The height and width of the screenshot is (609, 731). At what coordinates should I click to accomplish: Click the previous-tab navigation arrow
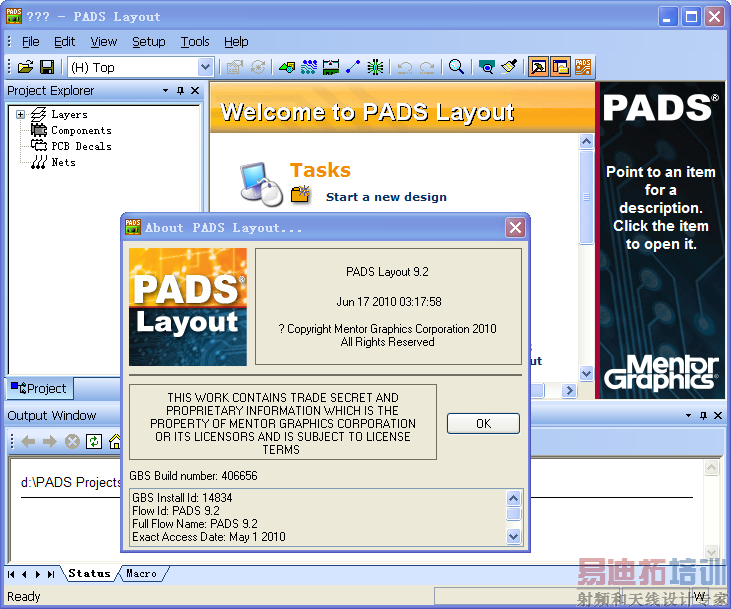point(24,574)
